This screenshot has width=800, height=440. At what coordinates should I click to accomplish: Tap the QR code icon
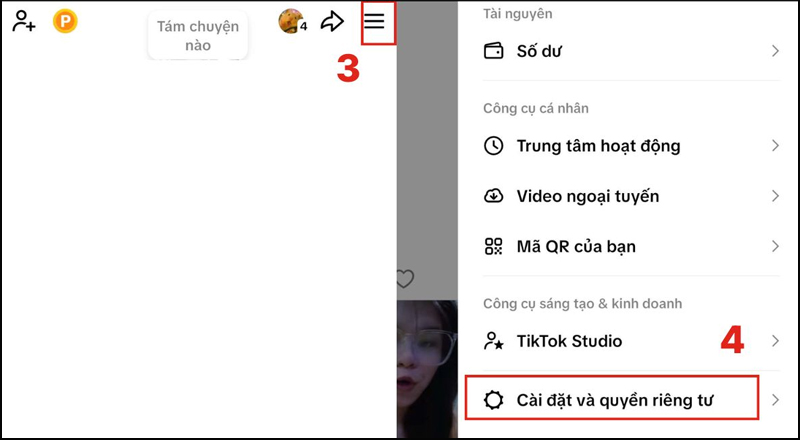[x=493, y=247]
